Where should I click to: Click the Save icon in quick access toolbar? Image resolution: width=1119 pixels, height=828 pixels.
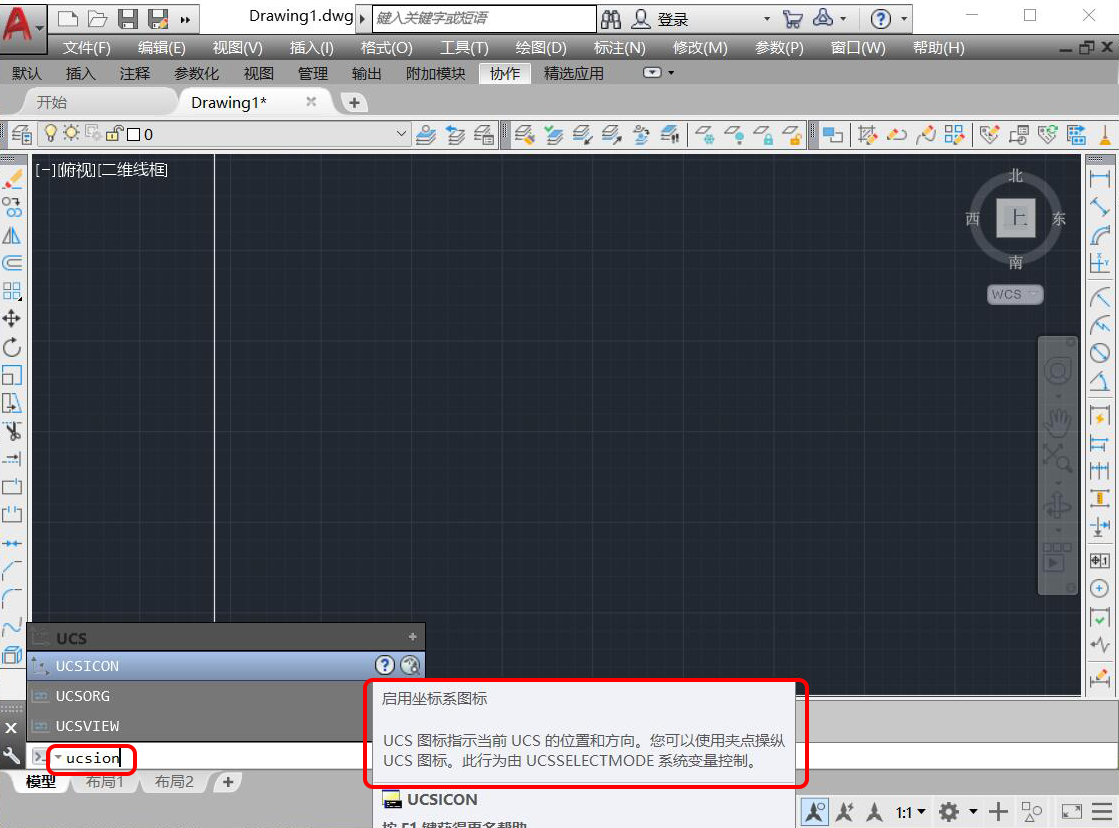128,19
